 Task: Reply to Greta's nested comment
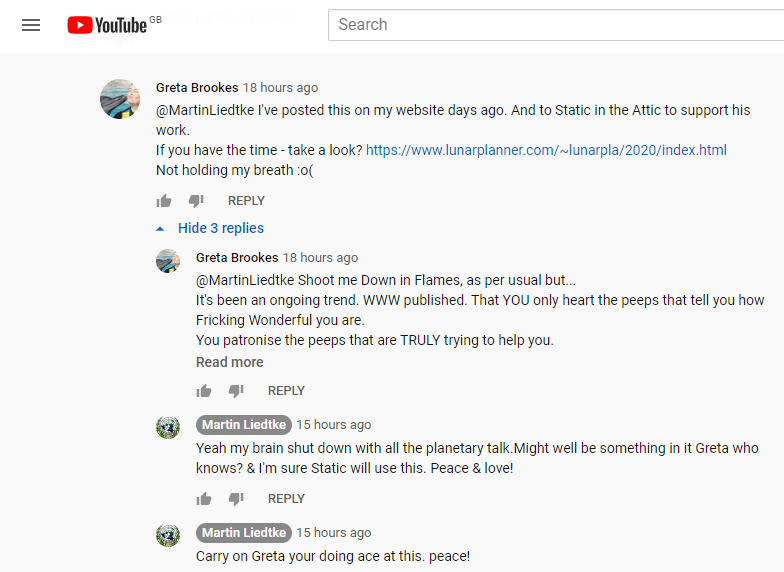point(286,390)
